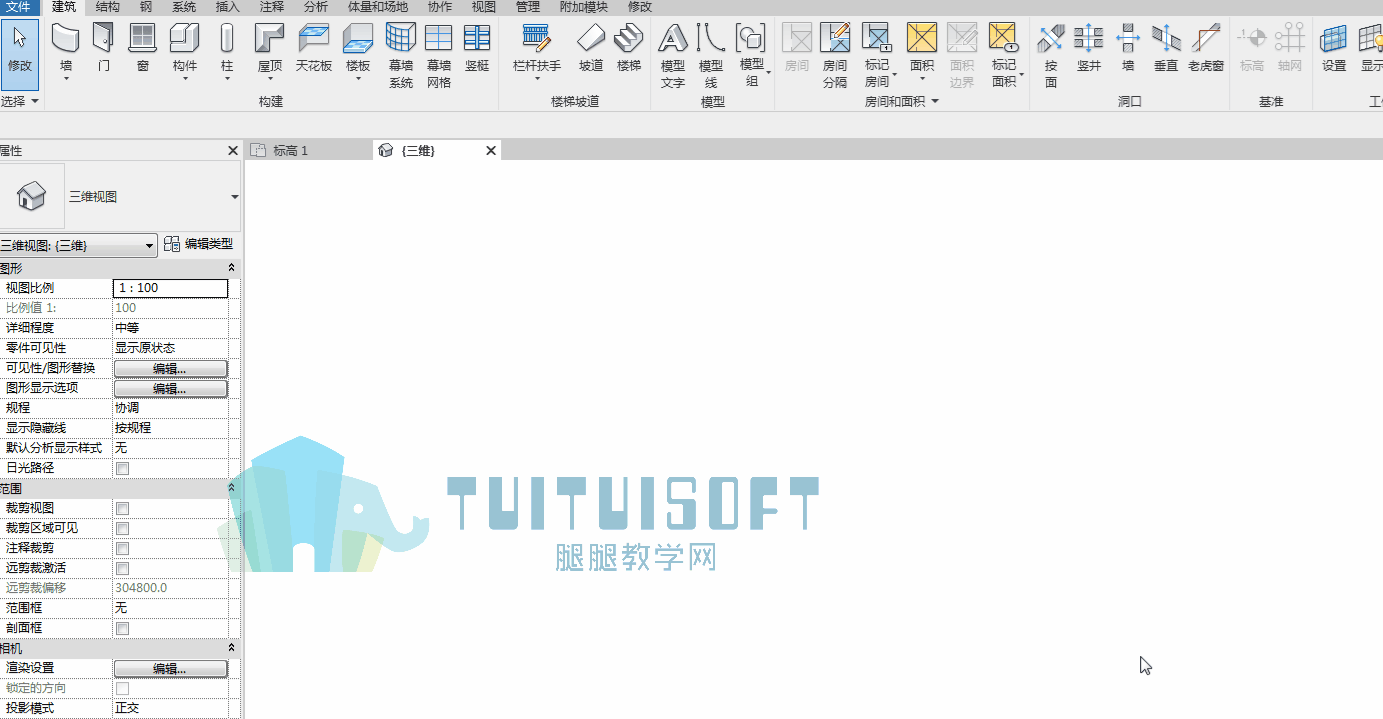Switch to the 标高 1 view tab

tap(291, 150)
